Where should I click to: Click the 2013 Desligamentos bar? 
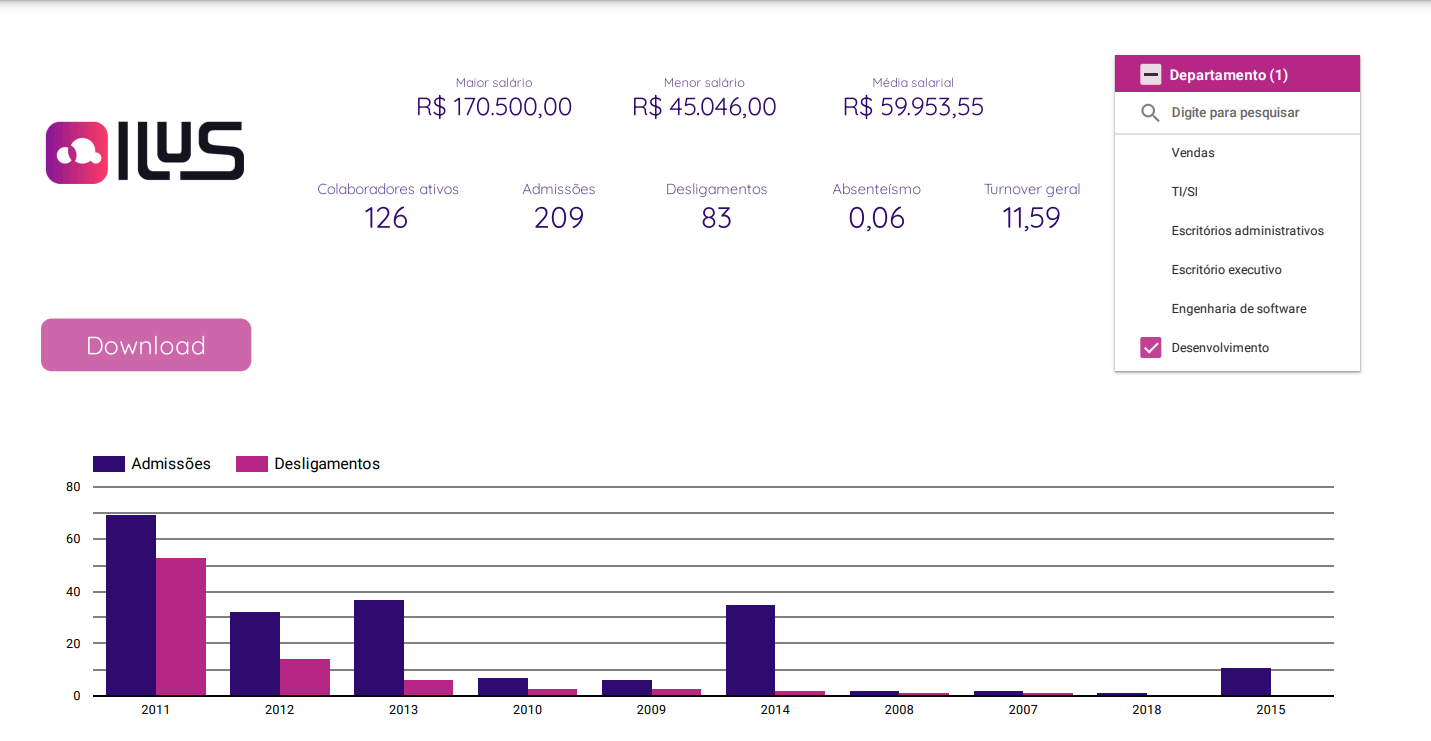tap(429, 688)
